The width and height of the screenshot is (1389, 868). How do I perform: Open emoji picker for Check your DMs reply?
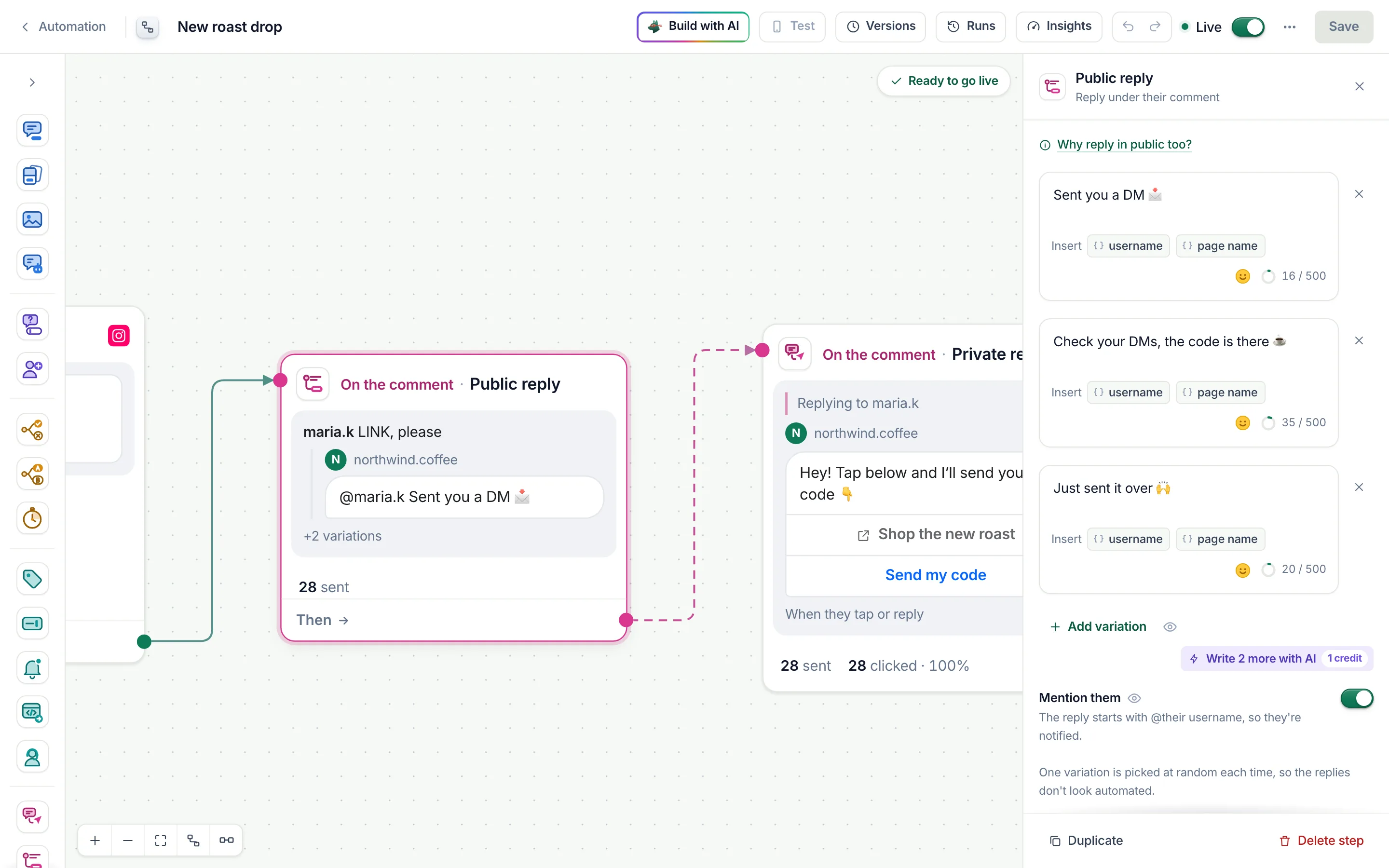click(x=1242, y=423)
